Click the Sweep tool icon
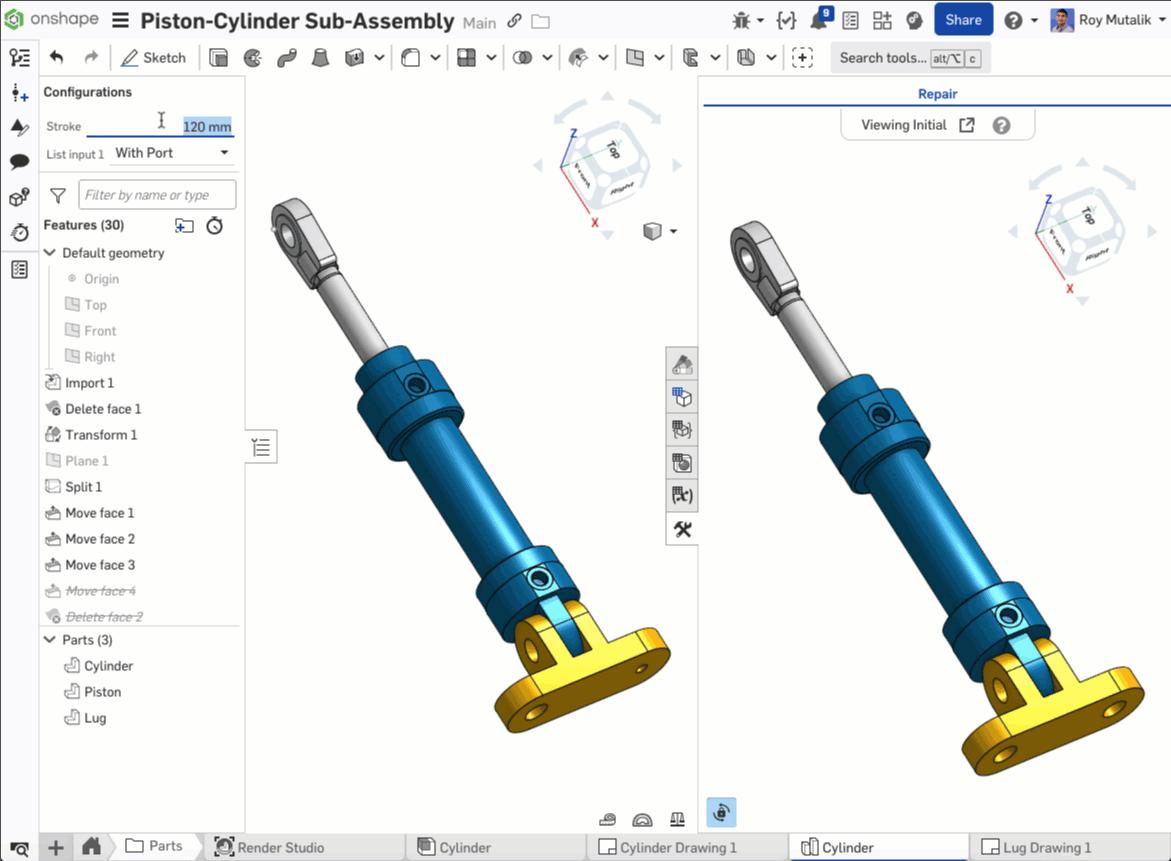 (287, 58)
